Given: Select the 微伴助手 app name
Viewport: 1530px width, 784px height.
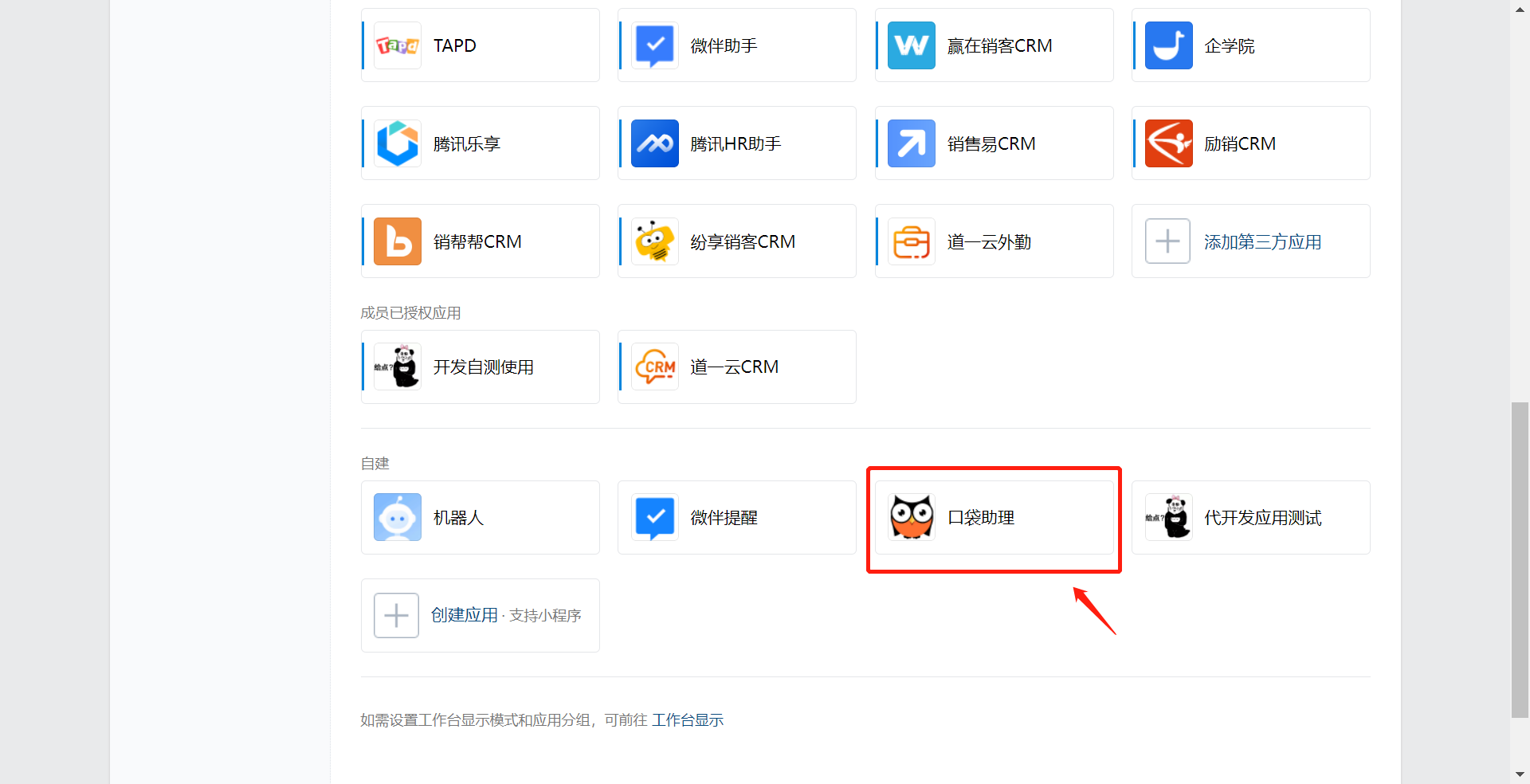Looking at the screenshot, I should (724, 46).
